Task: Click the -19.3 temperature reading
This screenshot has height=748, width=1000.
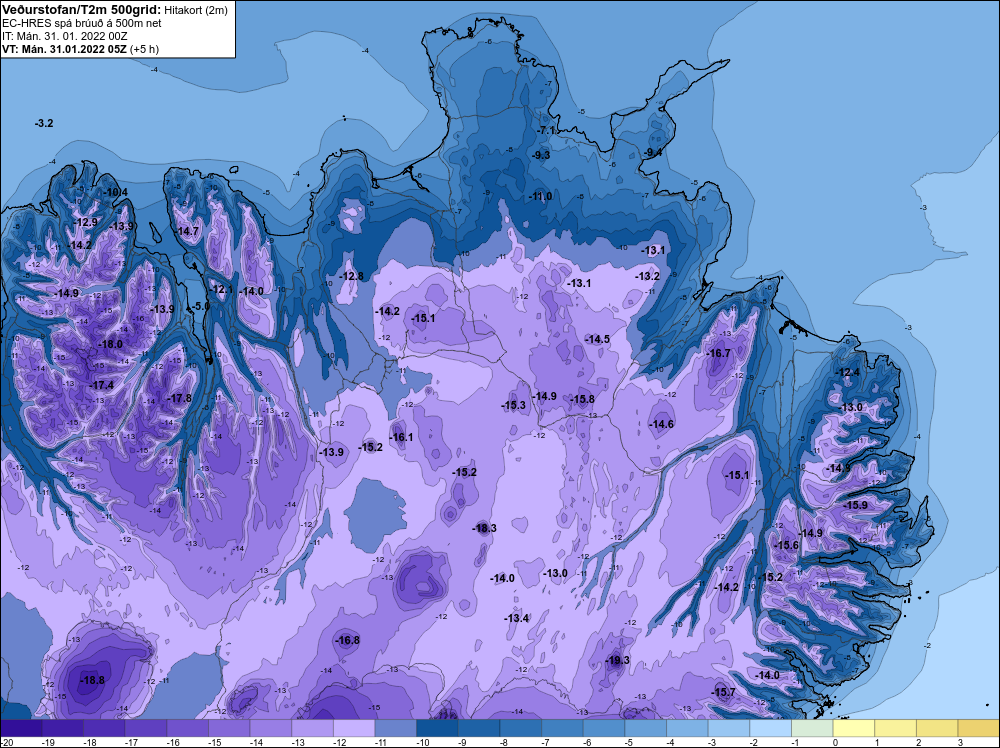Action: (x=617, y=660)
